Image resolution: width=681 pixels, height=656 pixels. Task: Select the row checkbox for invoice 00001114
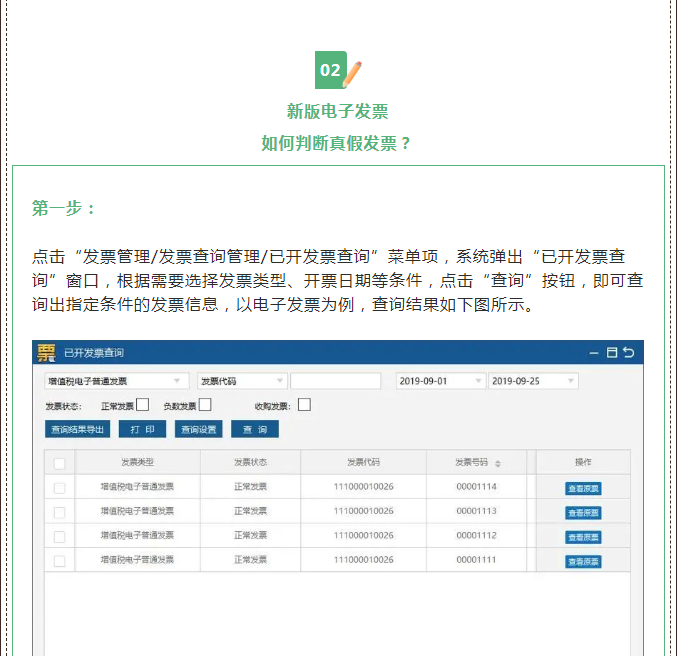60,488
